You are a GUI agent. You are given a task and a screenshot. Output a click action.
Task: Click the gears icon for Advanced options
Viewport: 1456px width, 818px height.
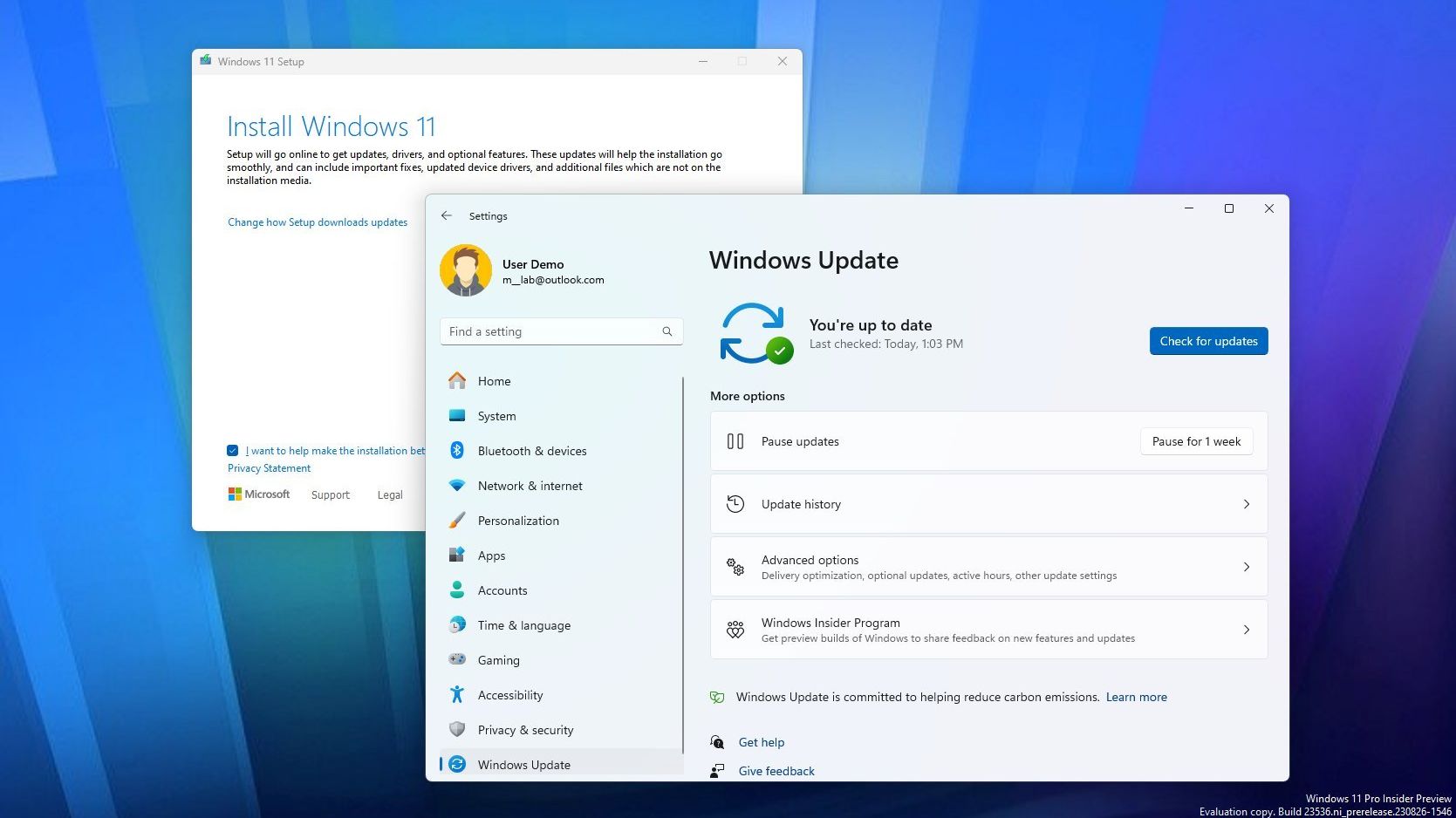[x=735, y=567]
